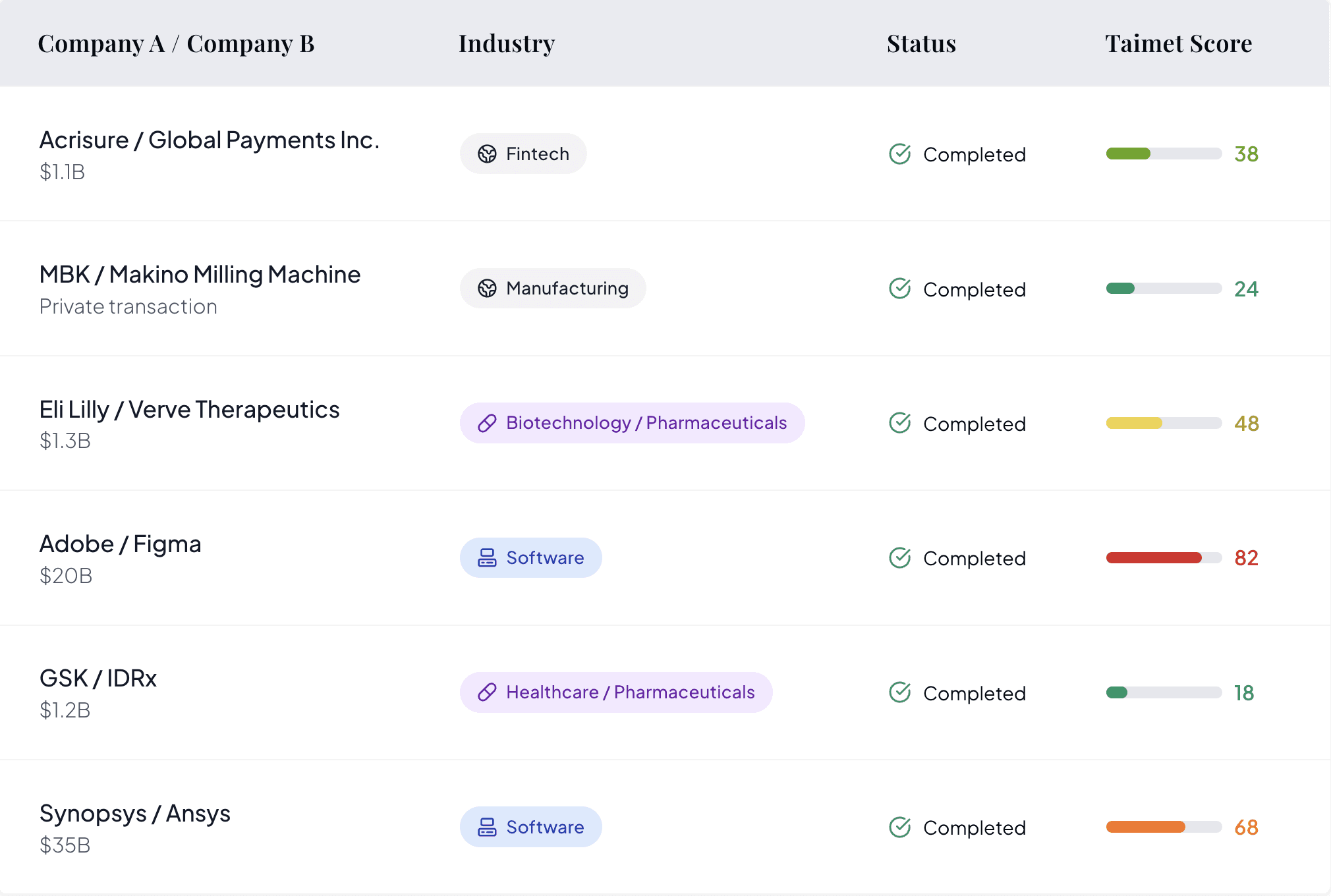
Task: Click Completed status text in Eli Lilly row
Action: [x=975, y=424]
